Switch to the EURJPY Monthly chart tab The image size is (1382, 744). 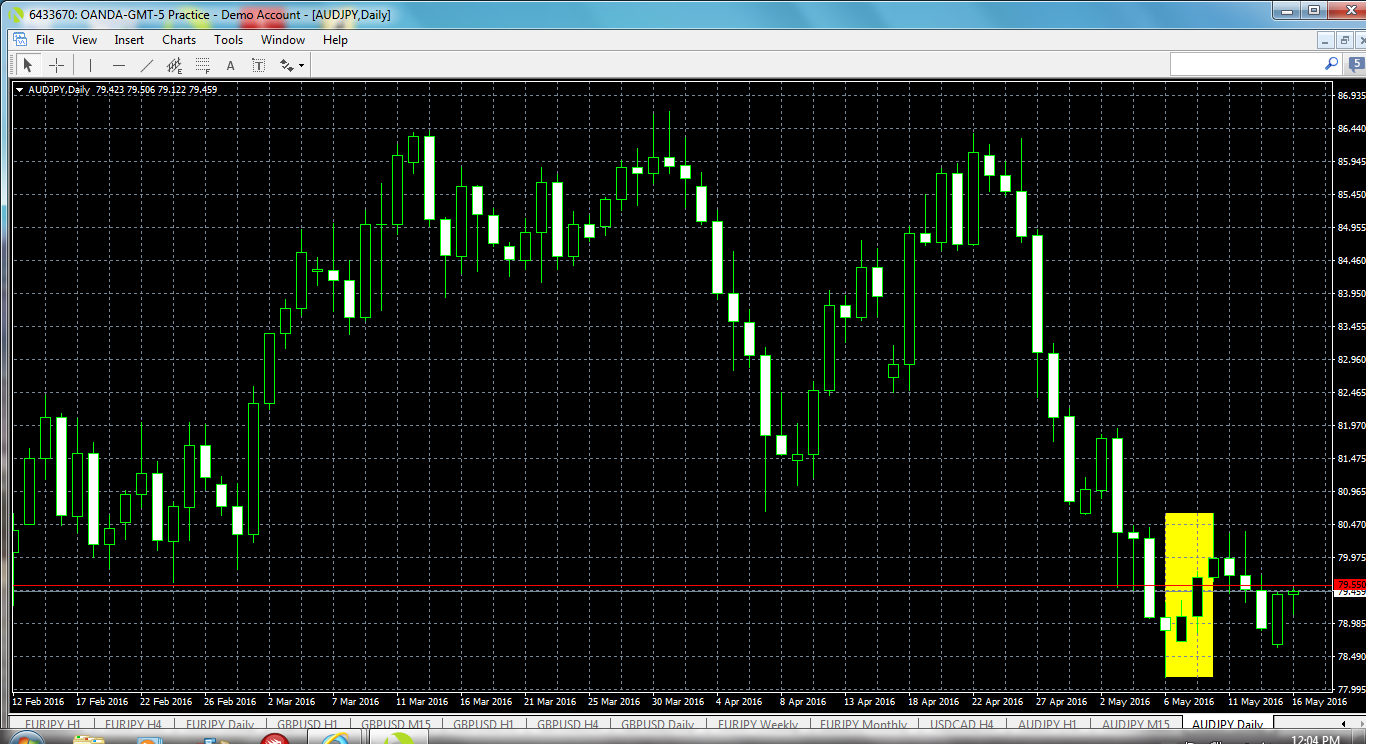tap(862, 724)
